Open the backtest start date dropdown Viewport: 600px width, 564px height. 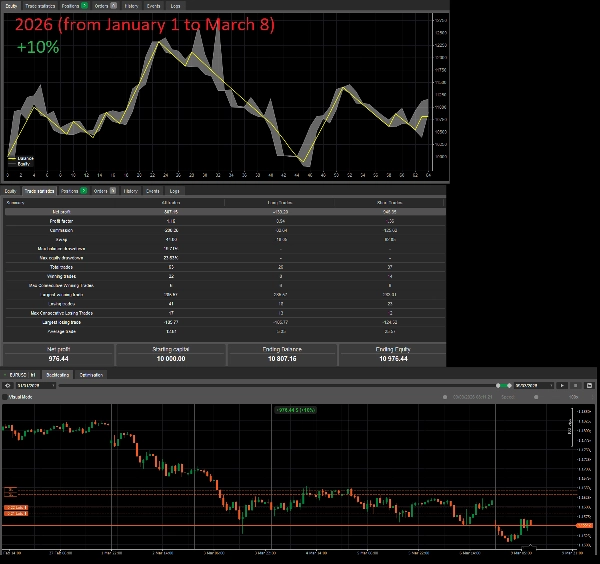(36, 385)
